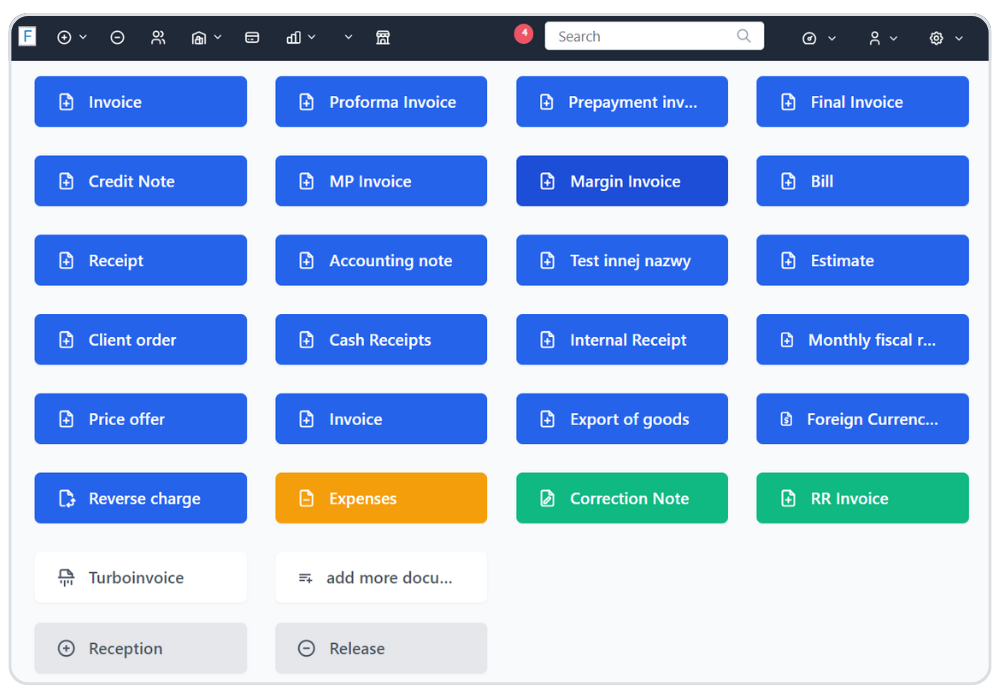Screen dimensions: 1000x694
Task: Expand the speedometer dashboard menu
Action: 818,38
